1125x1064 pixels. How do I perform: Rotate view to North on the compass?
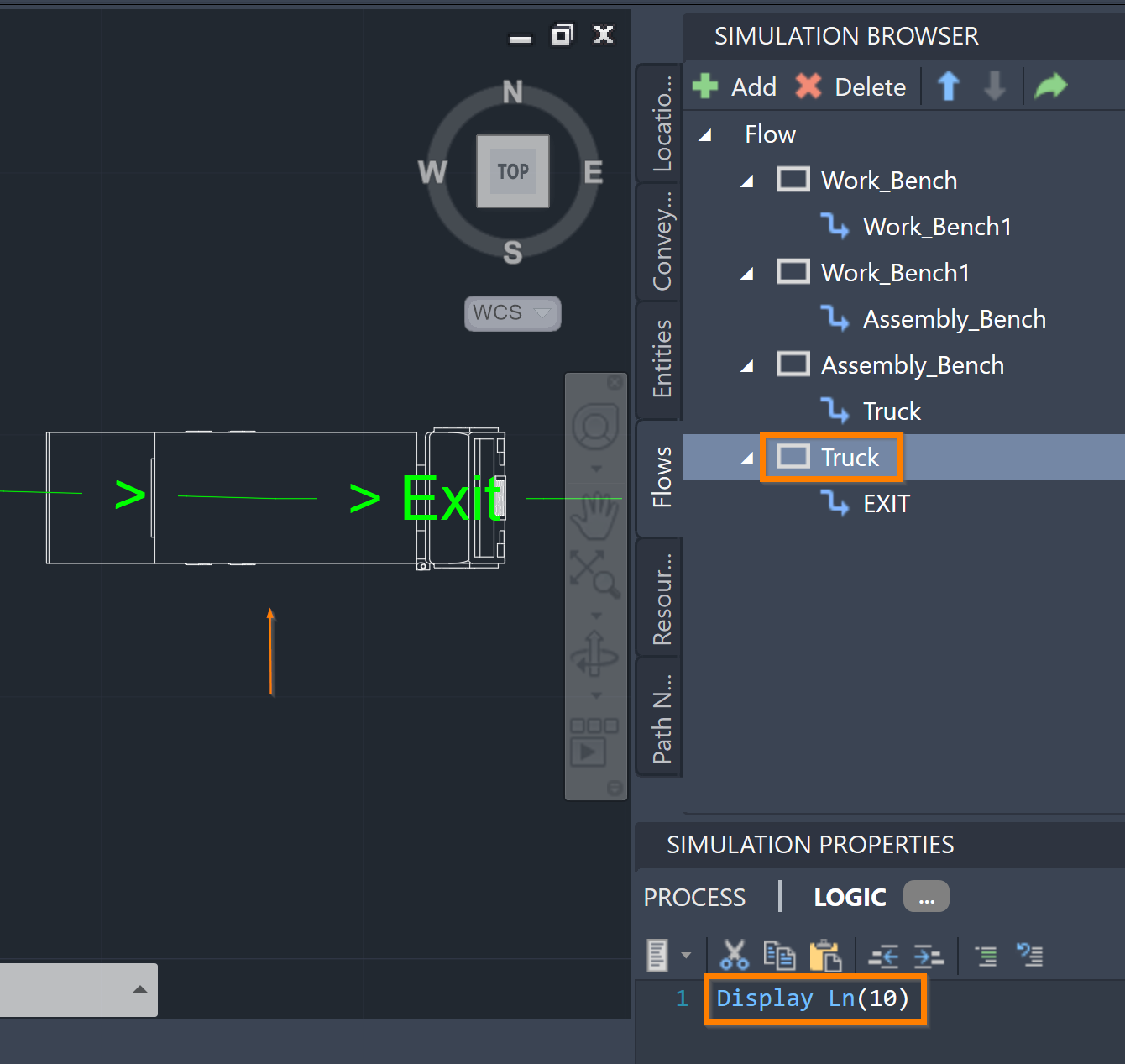[513, 92]
